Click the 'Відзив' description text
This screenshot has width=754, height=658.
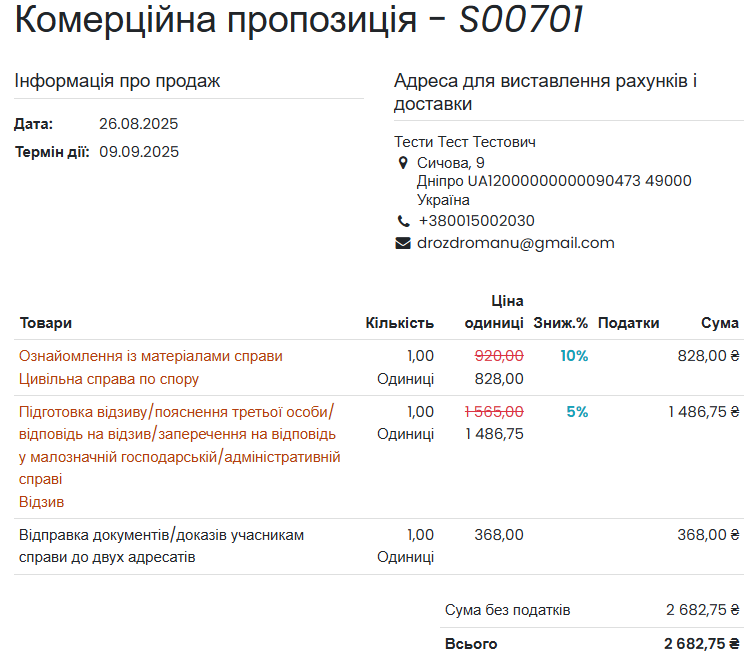[x=41, y=502]
